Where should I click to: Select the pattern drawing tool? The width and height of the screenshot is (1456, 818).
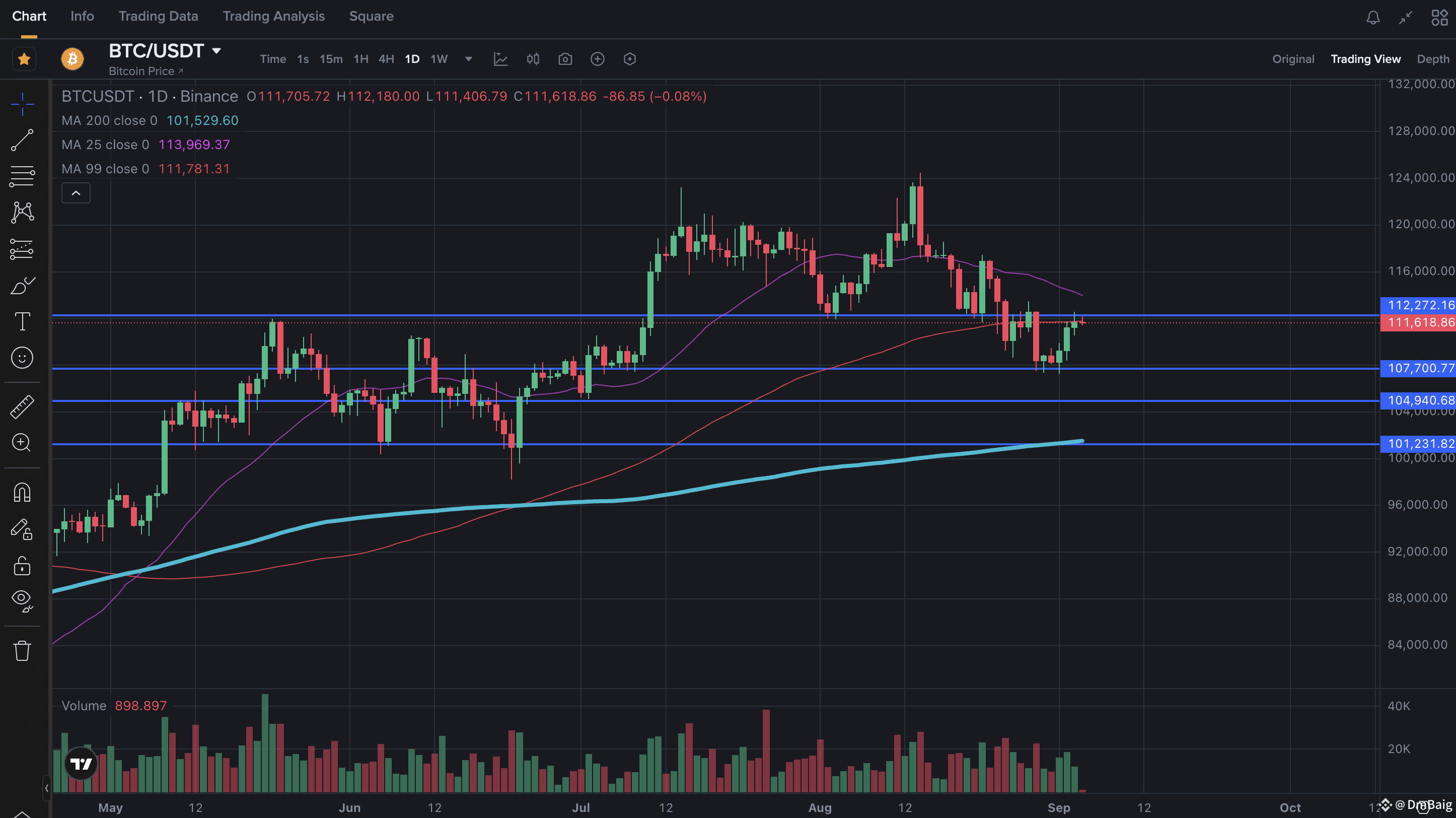pyautogui.click(x=22, y=213)
